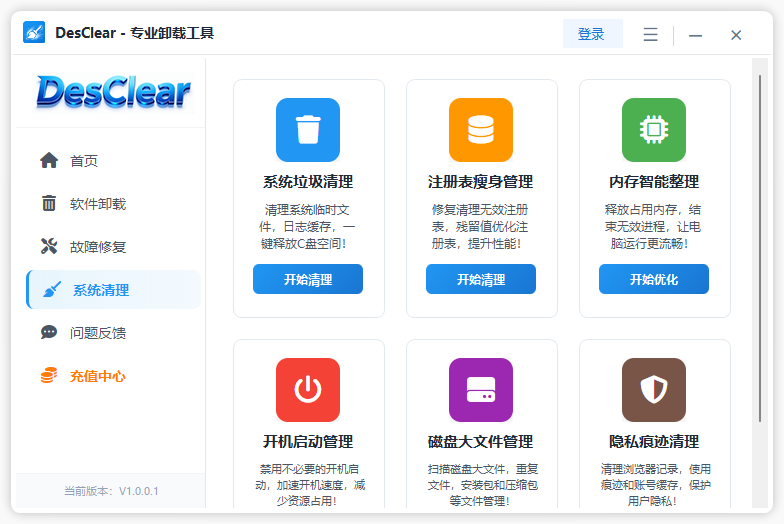The image size is (784, 524).
Task: Switch to the 故障修复 section
Action: (114, 246)
